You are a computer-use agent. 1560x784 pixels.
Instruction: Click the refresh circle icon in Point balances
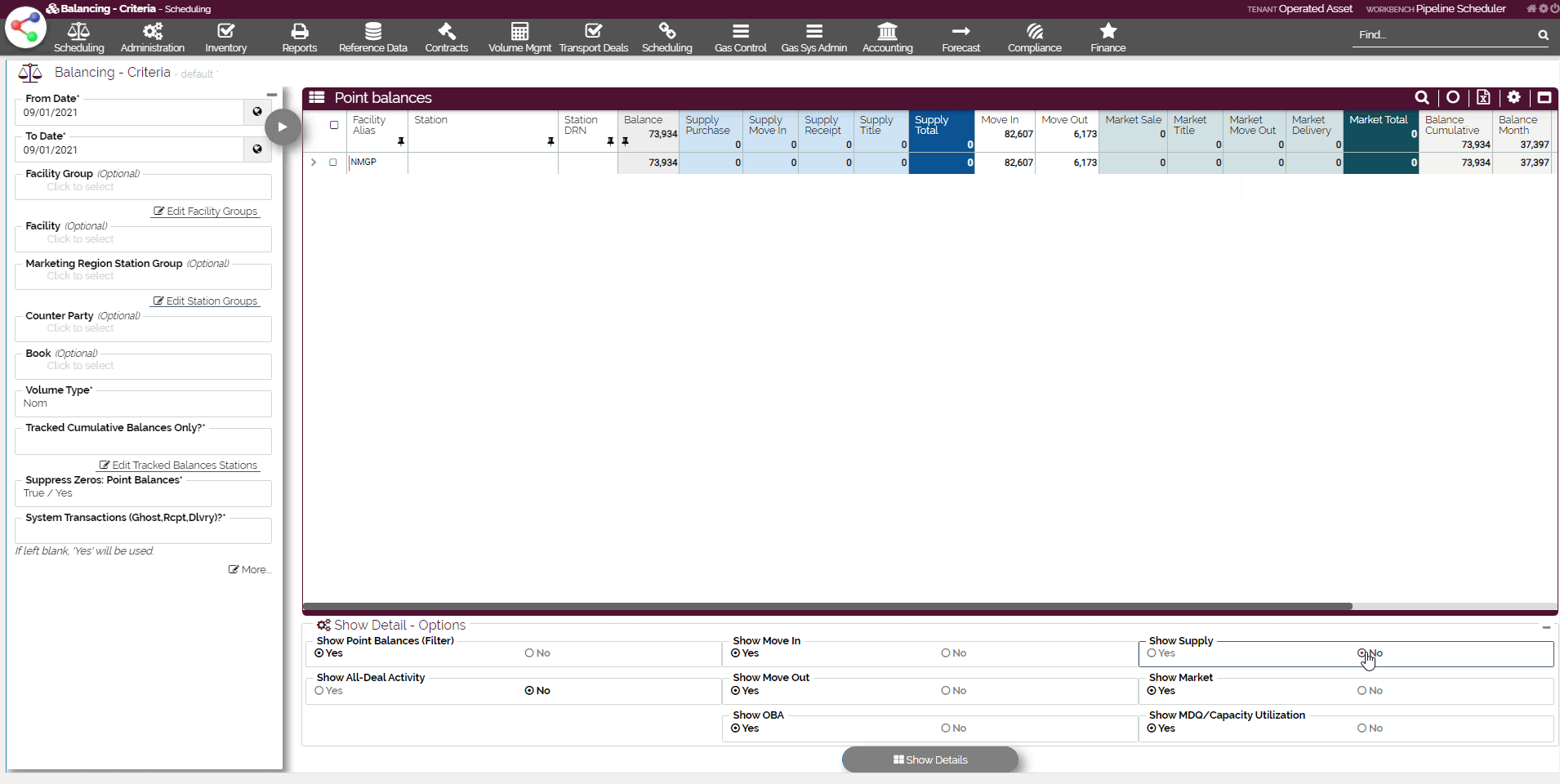coord(1453,98)
